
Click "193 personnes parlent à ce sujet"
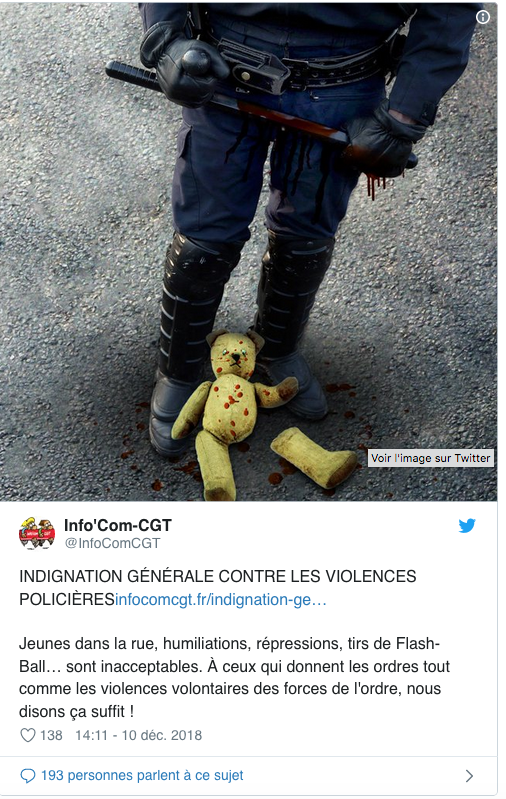[x=142, y=776]
